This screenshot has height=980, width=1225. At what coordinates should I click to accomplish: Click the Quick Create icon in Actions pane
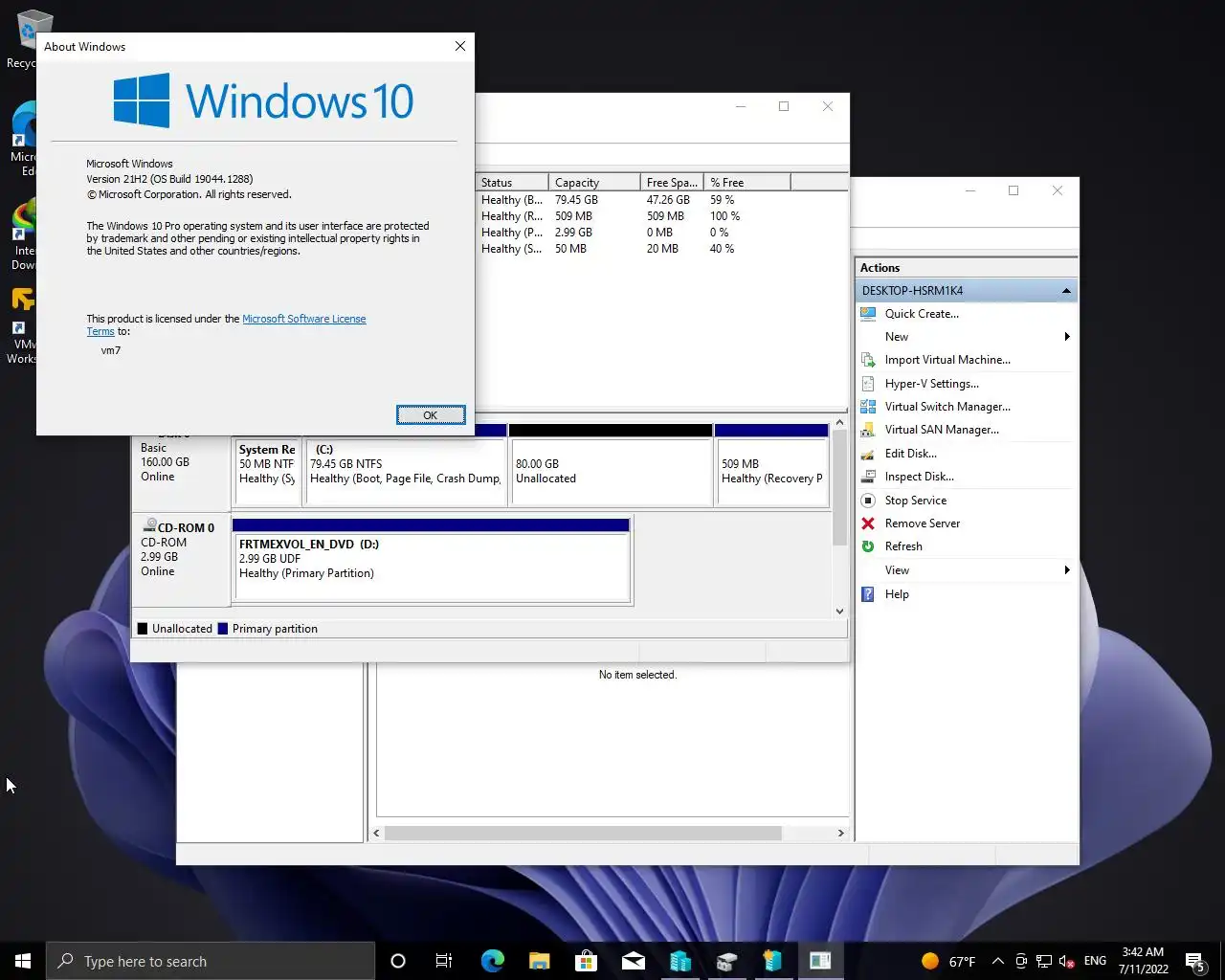pyautogui.click(x=868, y=314)
